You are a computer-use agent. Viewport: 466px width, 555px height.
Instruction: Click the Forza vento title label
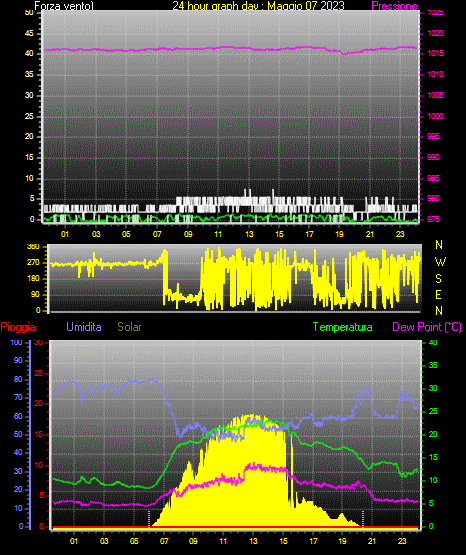(64, 6)
